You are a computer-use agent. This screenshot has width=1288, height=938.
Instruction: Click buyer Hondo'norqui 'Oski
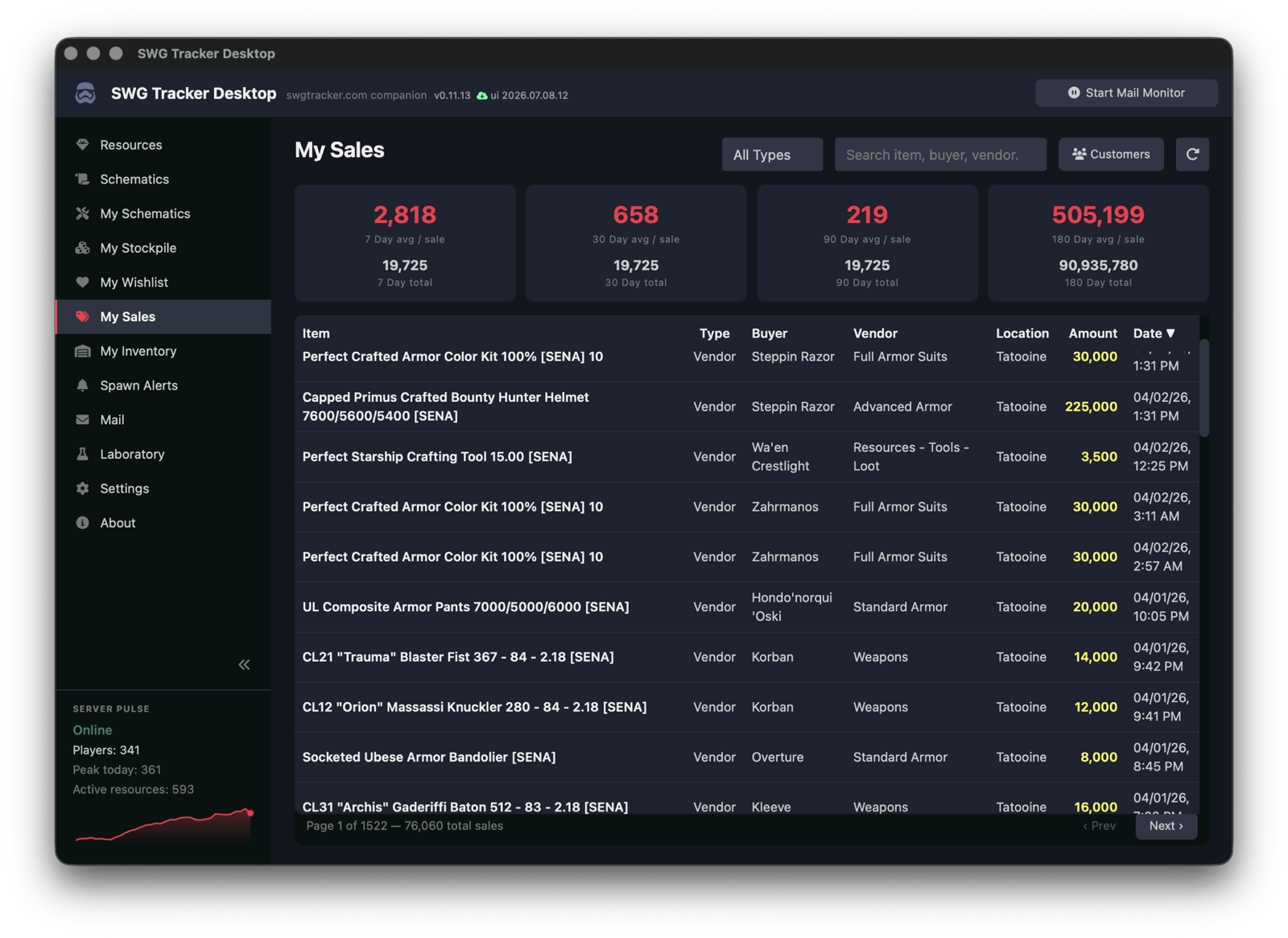pos(791,607)
